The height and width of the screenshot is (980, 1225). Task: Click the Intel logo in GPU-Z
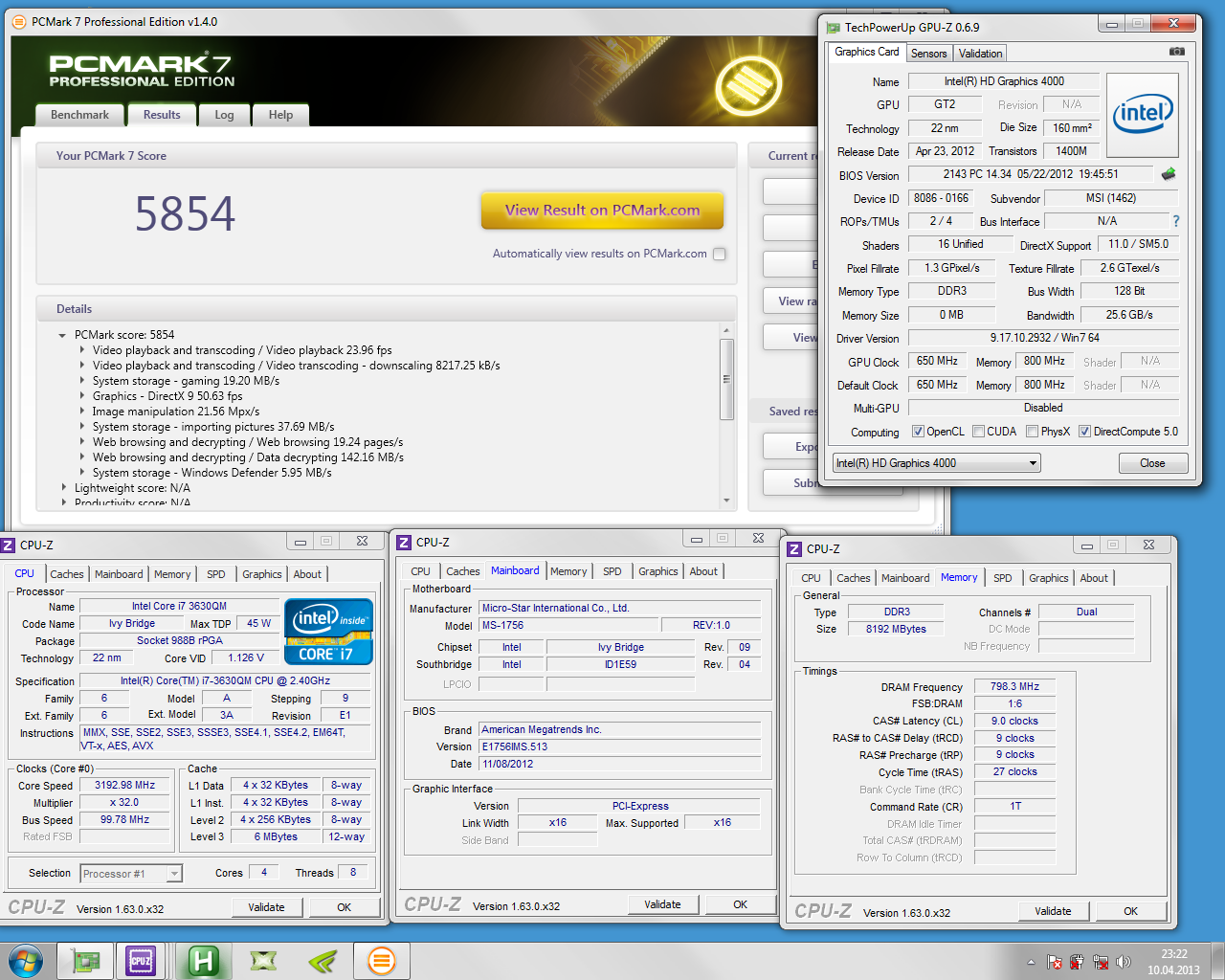click(1143, 115)
